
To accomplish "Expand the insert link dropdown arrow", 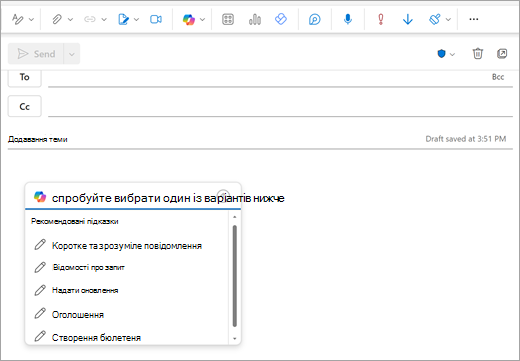I will tap(104, 20).
